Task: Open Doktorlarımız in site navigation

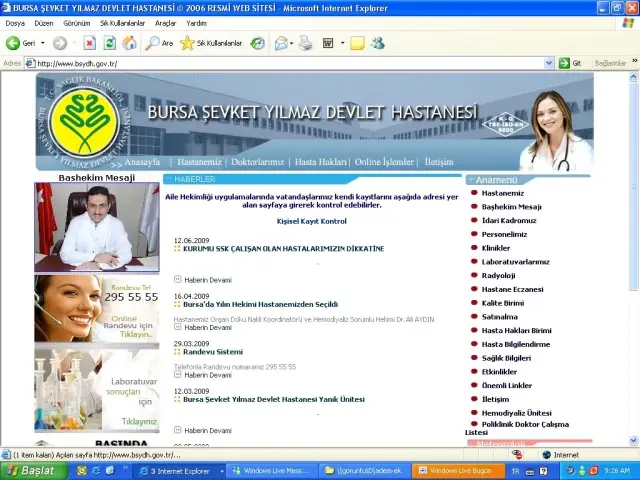Action: [x=258, y=162]
